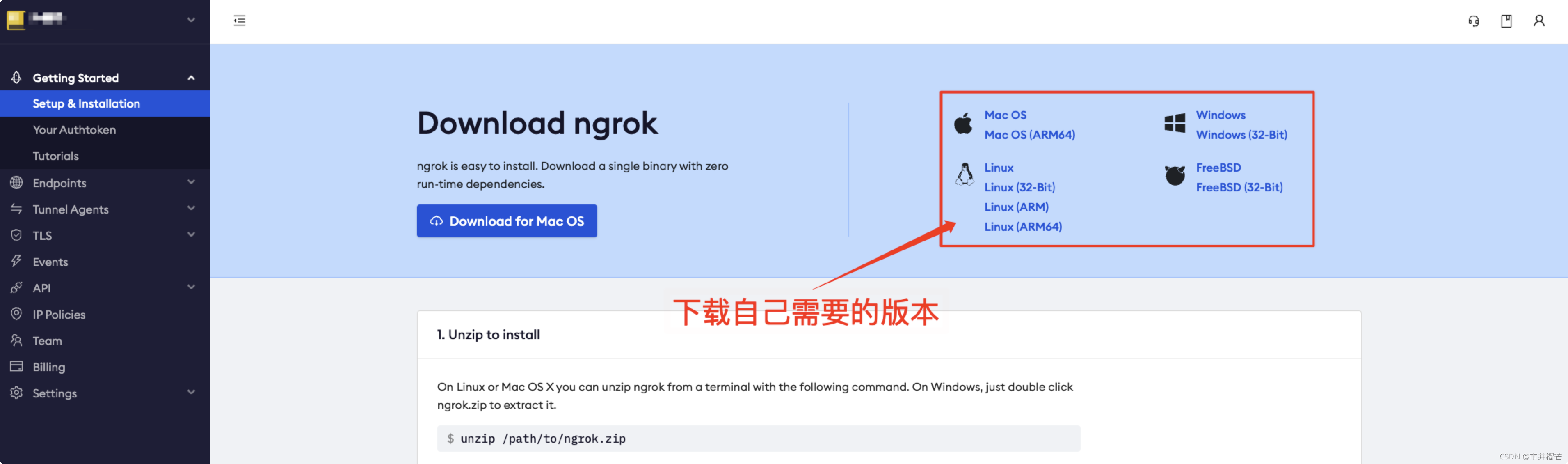Click the Linux penguin icon

tap(964, 175)
